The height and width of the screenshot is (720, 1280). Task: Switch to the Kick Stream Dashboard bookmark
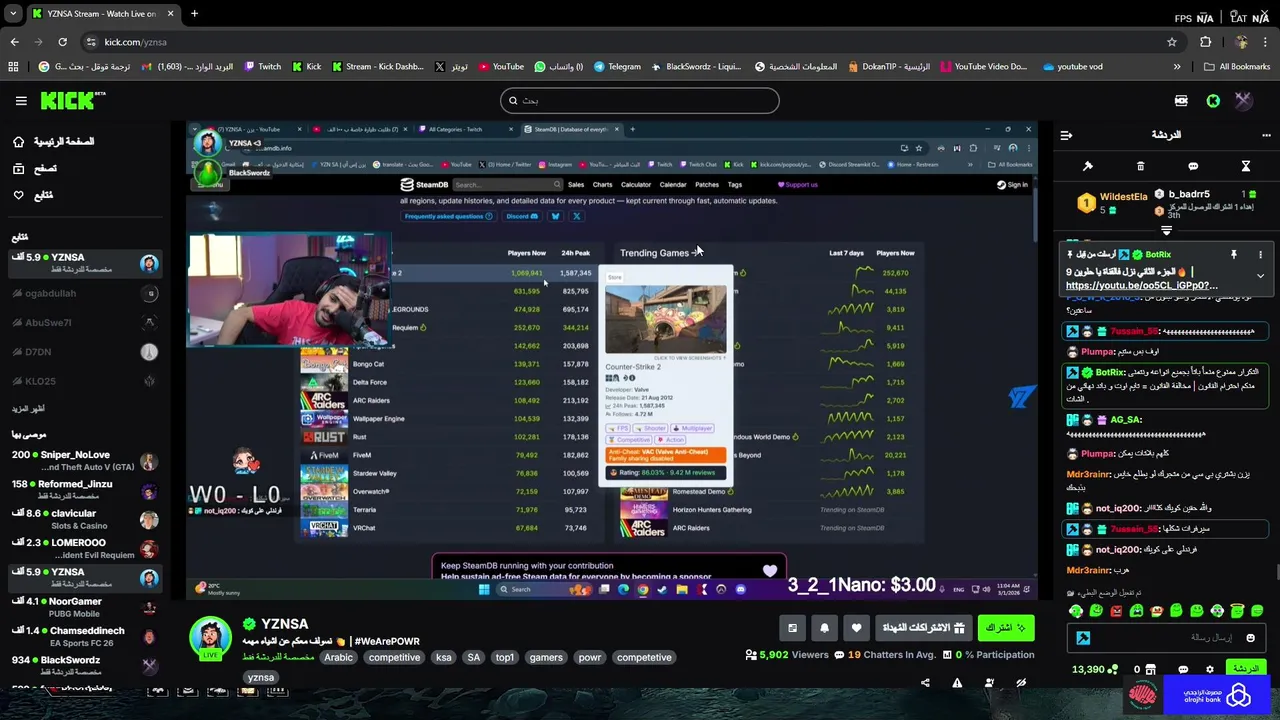click(377, 67)
